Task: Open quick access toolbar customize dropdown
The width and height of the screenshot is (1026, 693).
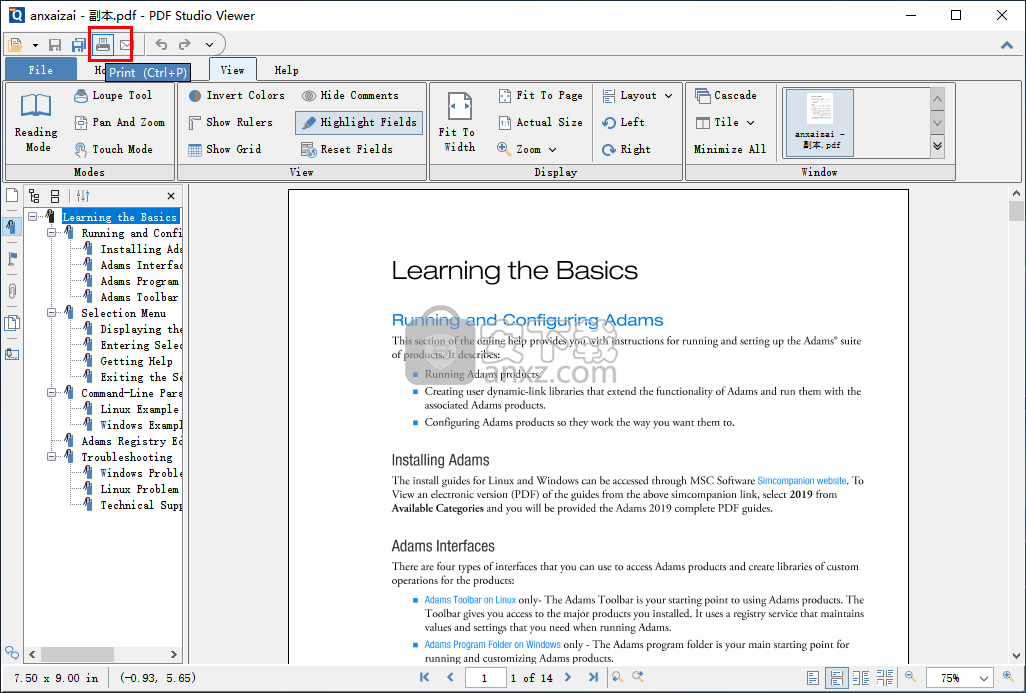Action: [x=209, y=44]
